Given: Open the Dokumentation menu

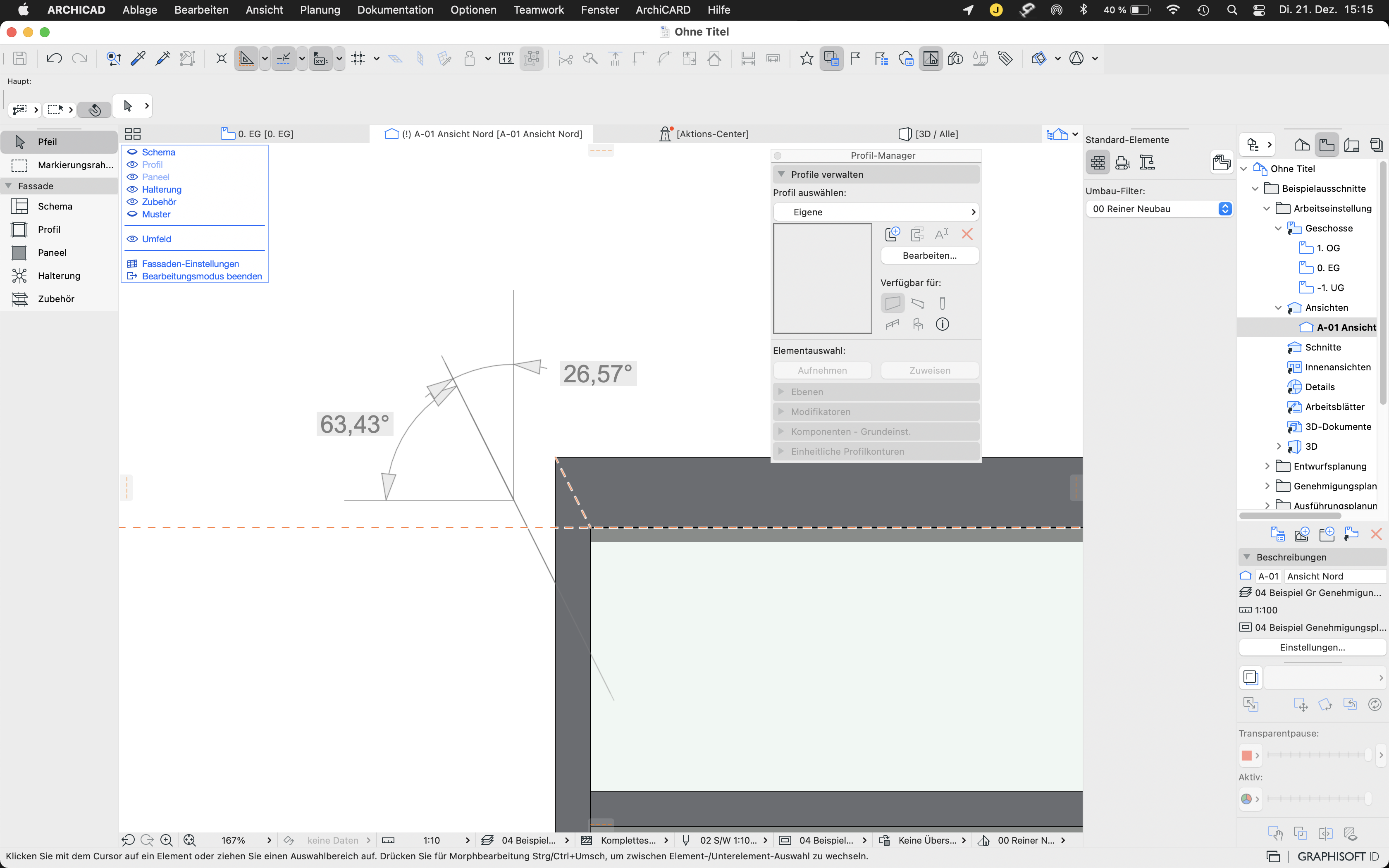Looking at the screenshot, I should [x=395, y=10].
